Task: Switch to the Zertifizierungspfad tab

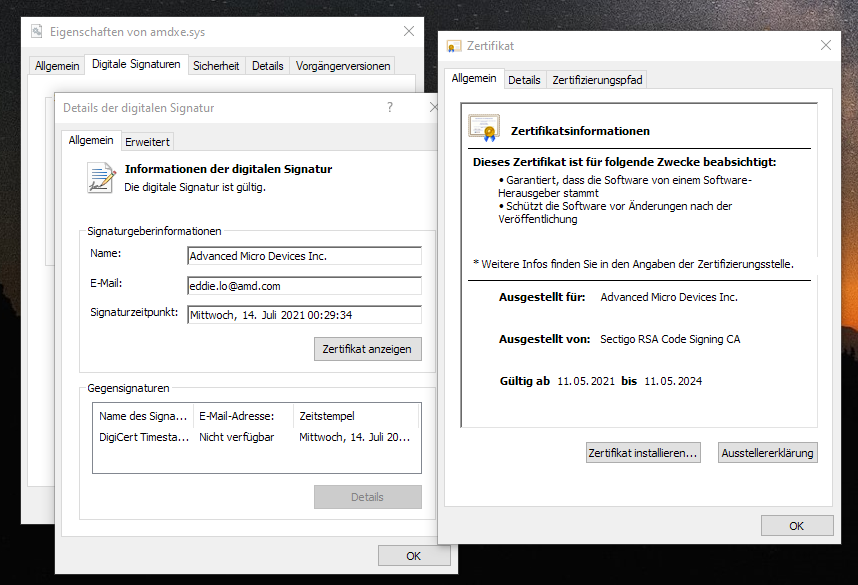Action: 598,80
